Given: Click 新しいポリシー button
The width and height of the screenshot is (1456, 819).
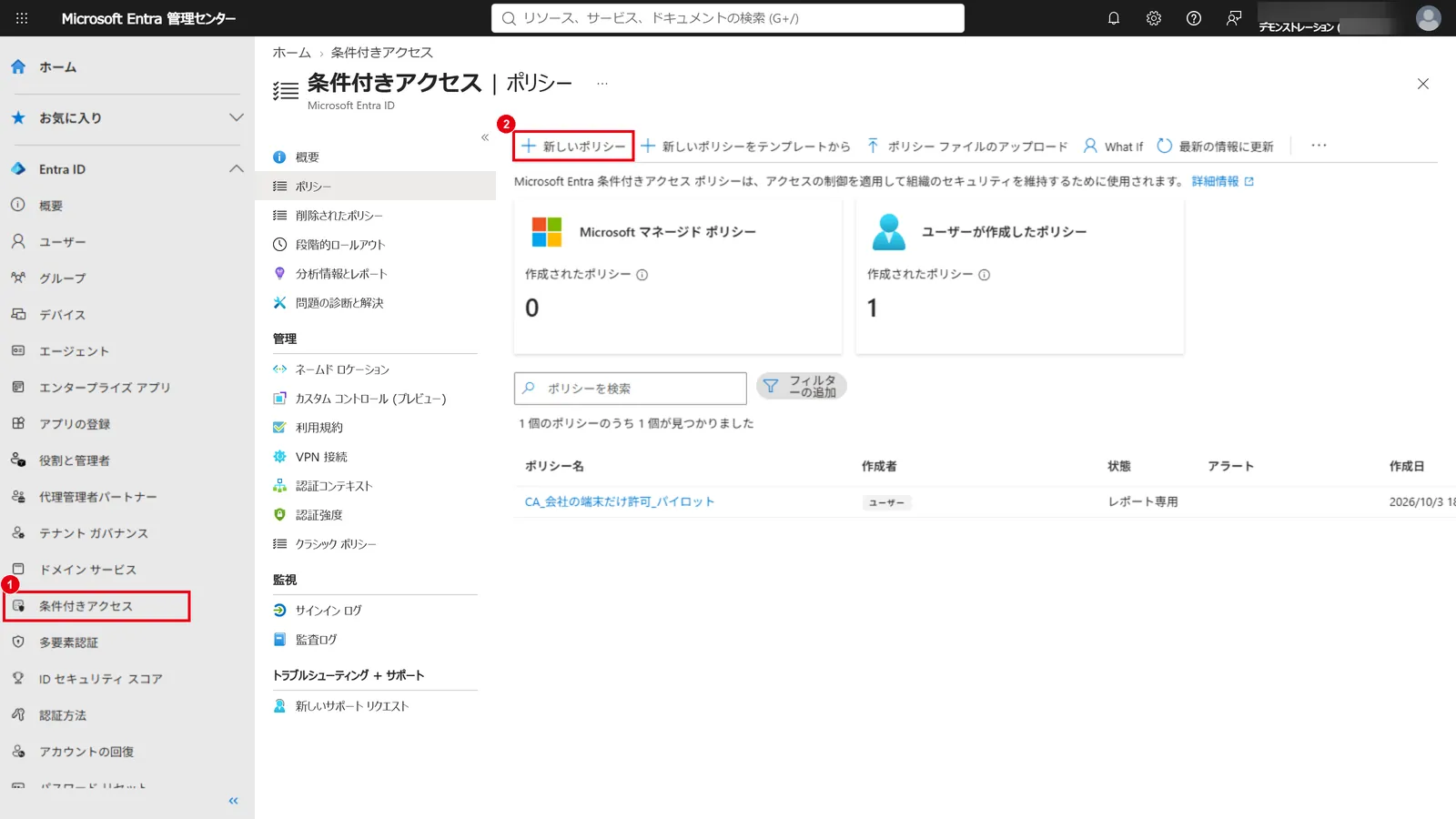Looking at the screenshot, I should click(x=573, y=147).
